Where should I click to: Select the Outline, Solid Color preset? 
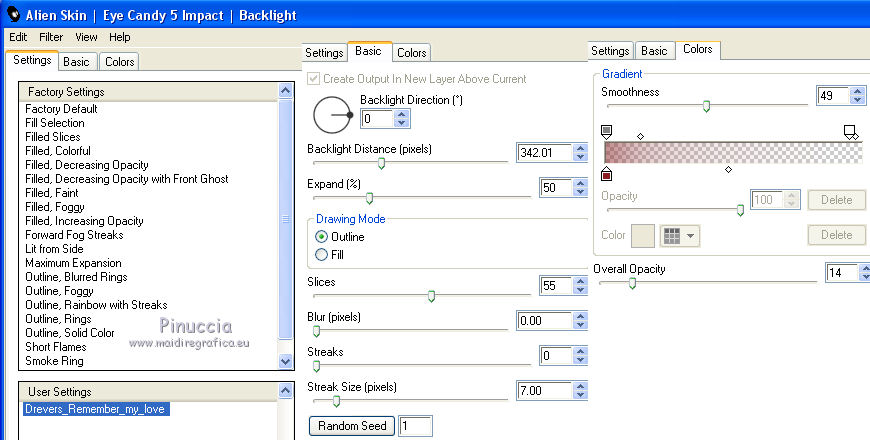(x=70, y=333)
